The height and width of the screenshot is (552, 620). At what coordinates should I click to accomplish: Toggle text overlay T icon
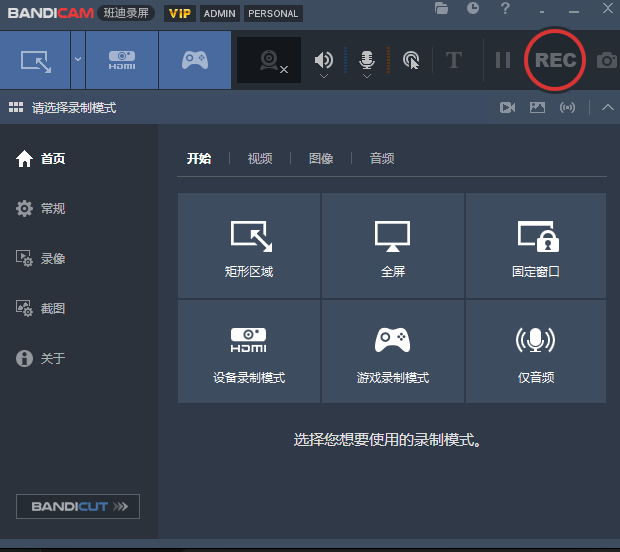pyautogui.click(x=454, y=60)
